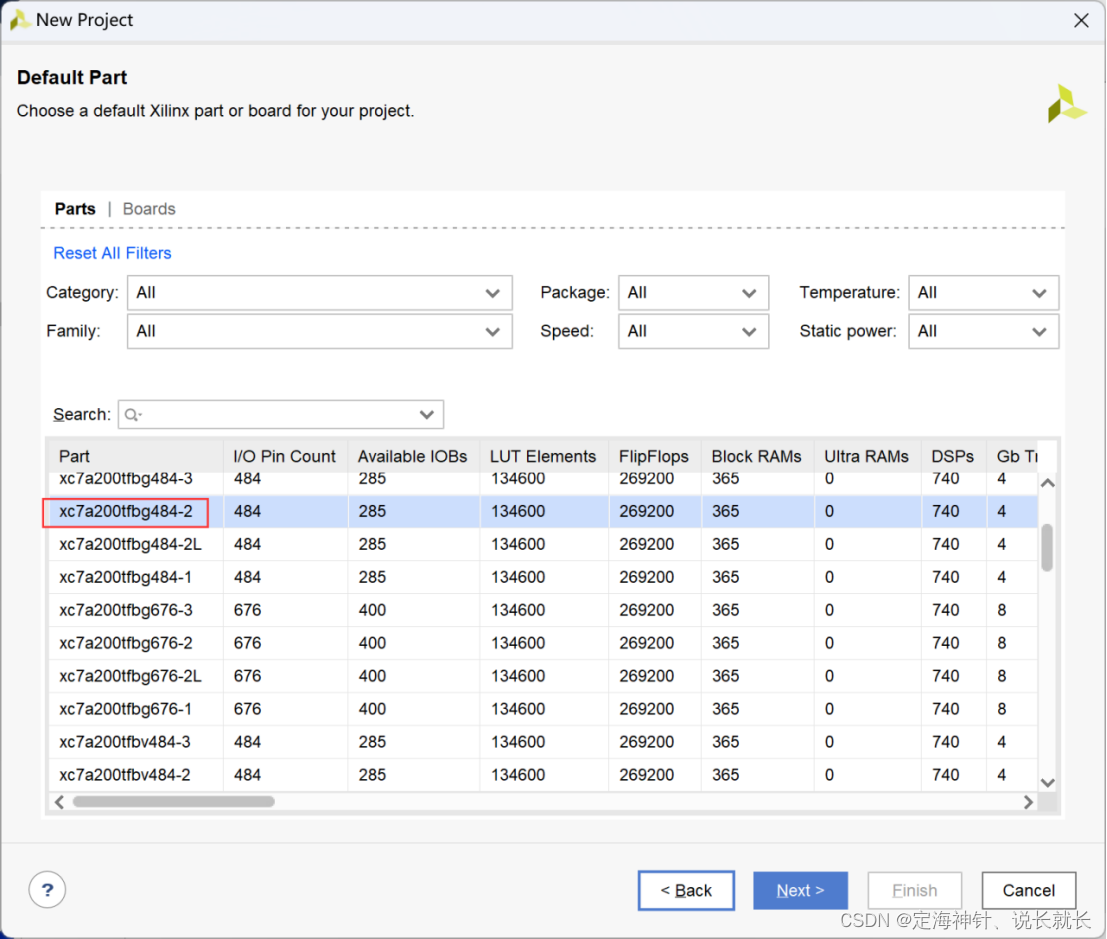Image resolution: width=1107 pixels, height=939 pixels.
Task: Select part xc7a200tfbv484-2
Action: point(125,775)
